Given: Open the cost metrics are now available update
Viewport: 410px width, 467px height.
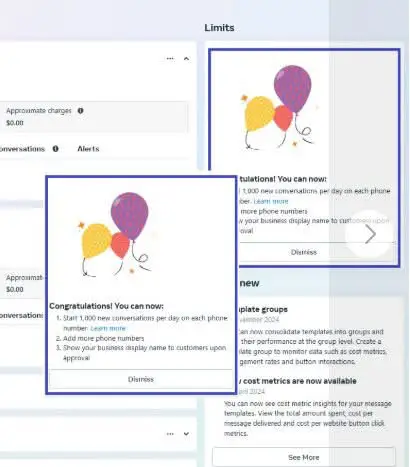Looking at the screenshot, I should point(297,381).
